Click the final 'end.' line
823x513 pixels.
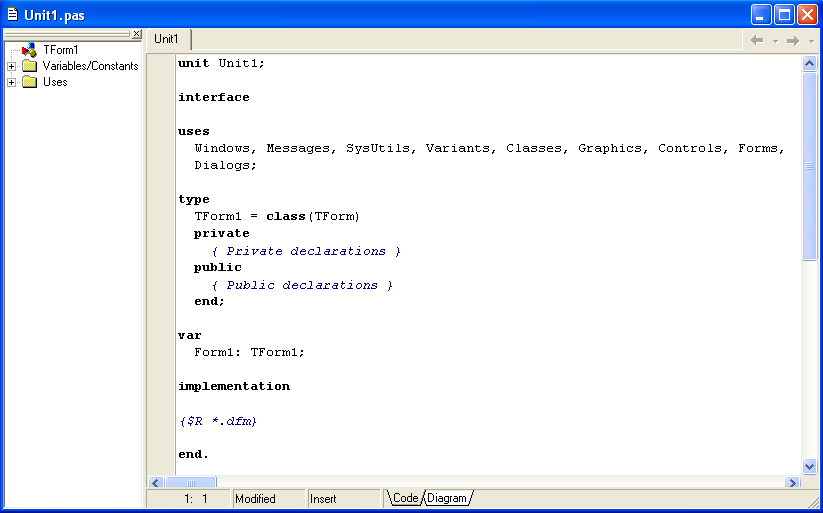coord(193,455)
